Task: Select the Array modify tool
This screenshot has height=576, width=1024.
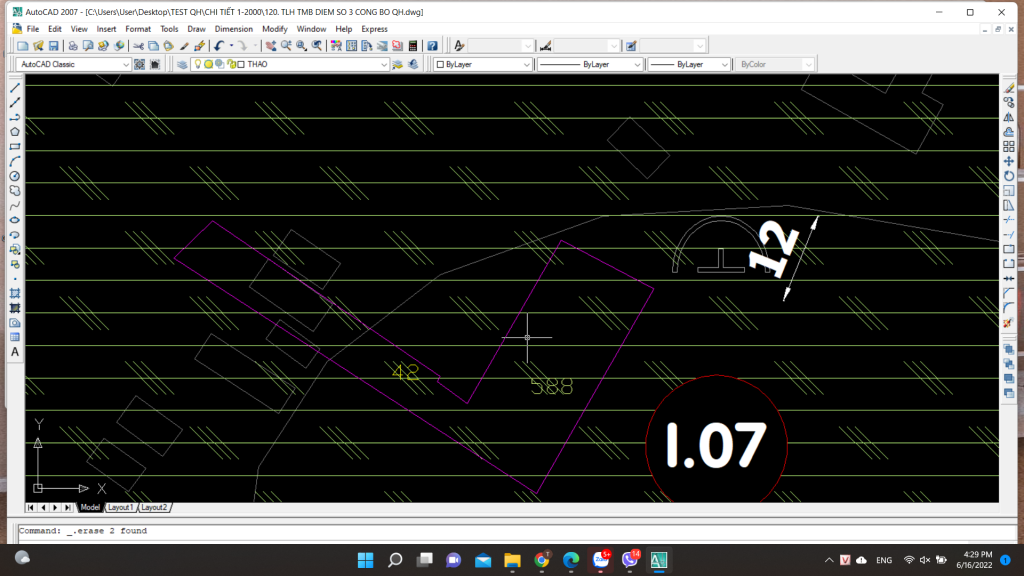Action: pyautogui.click(x=1009, y=146)
